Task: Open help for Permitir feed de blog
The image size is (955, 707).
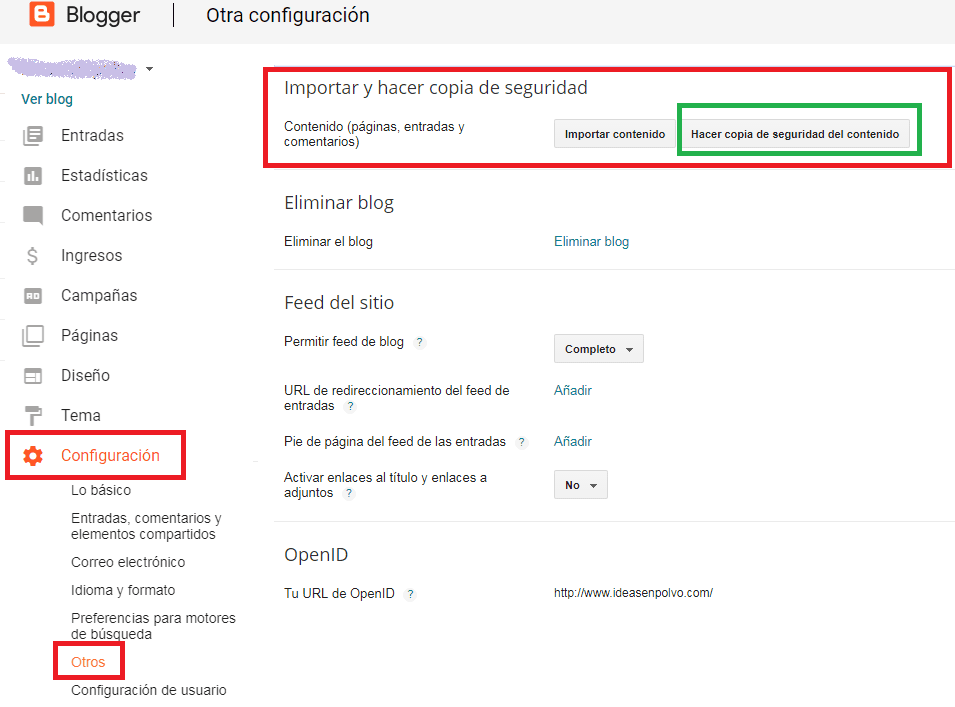Action: [x=419, y=342]
